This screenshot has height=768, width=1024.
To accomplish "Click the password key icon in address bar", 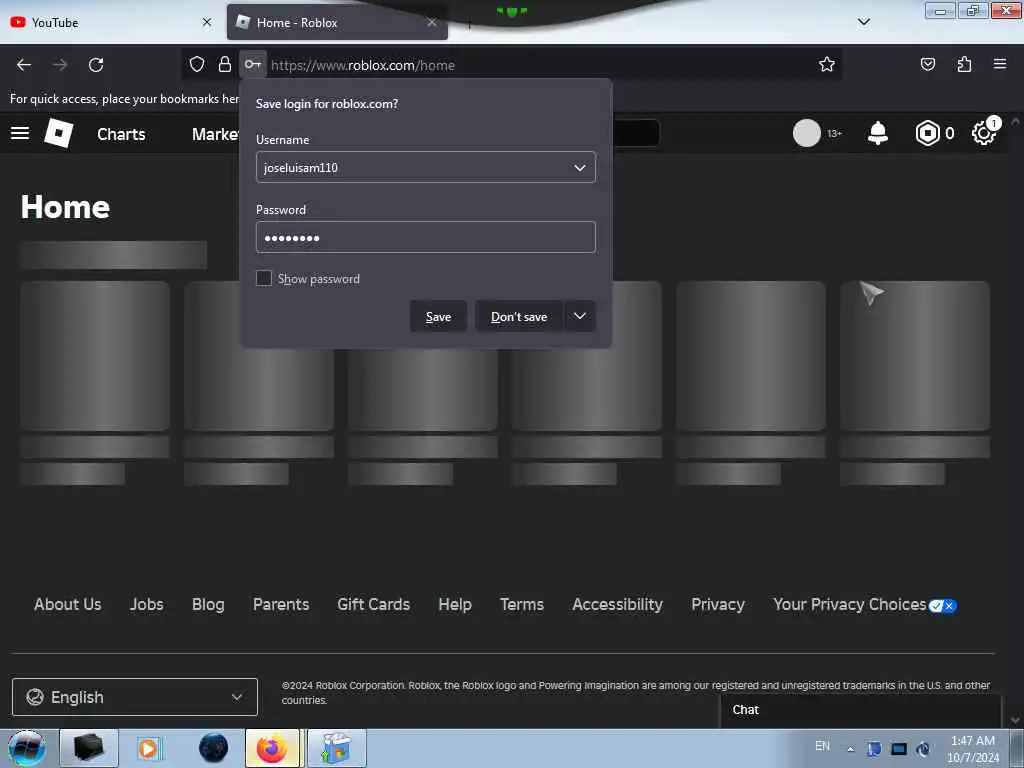I will tap(253, 64).
